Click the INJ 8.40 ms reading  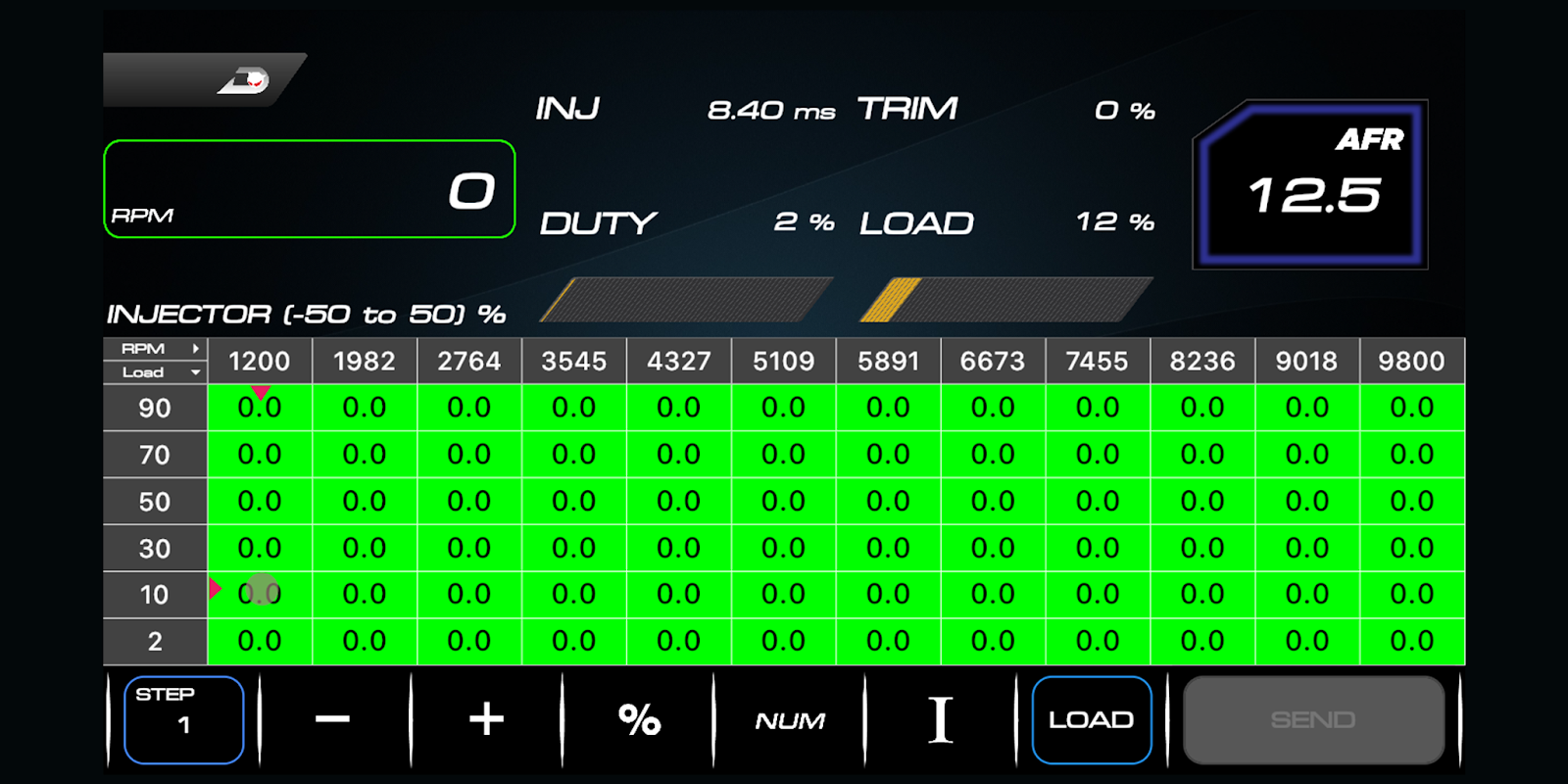pos(686,109)
